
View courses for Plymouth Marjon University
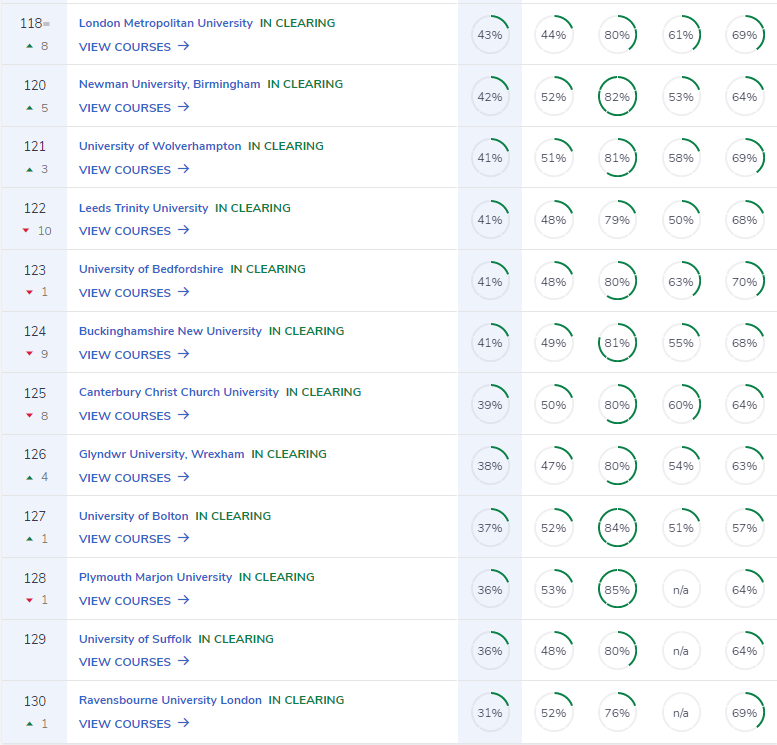[134, 600]
